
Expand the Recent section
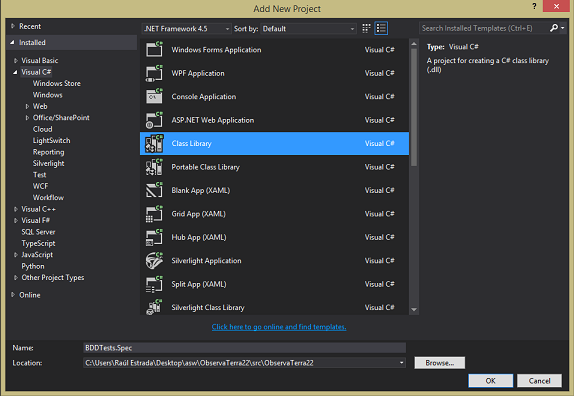point(13,26)
